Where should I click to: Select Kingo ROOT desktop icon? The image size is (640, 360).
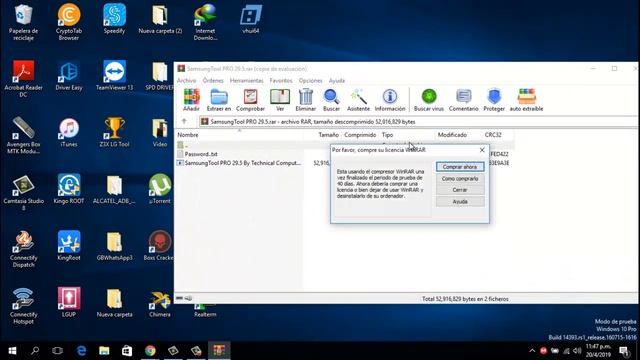tap(69, 189)
